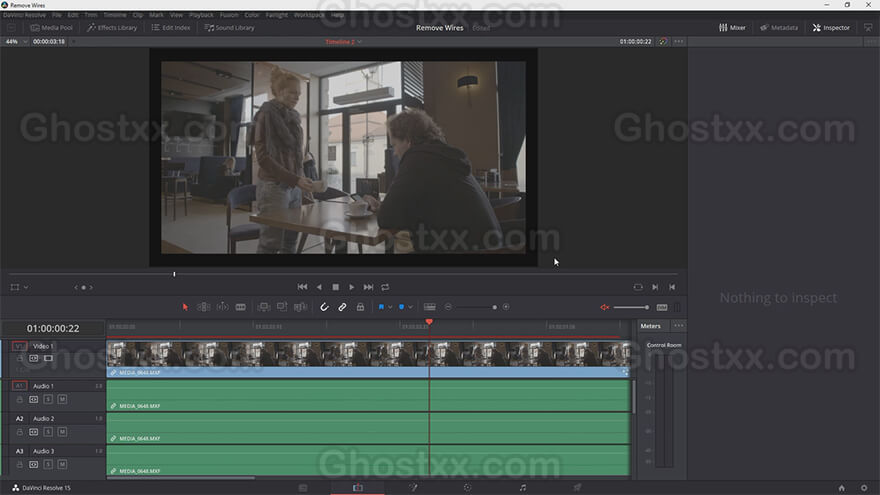Open the Workspace menu
The image size is (880, 495).
click(309, 15)
